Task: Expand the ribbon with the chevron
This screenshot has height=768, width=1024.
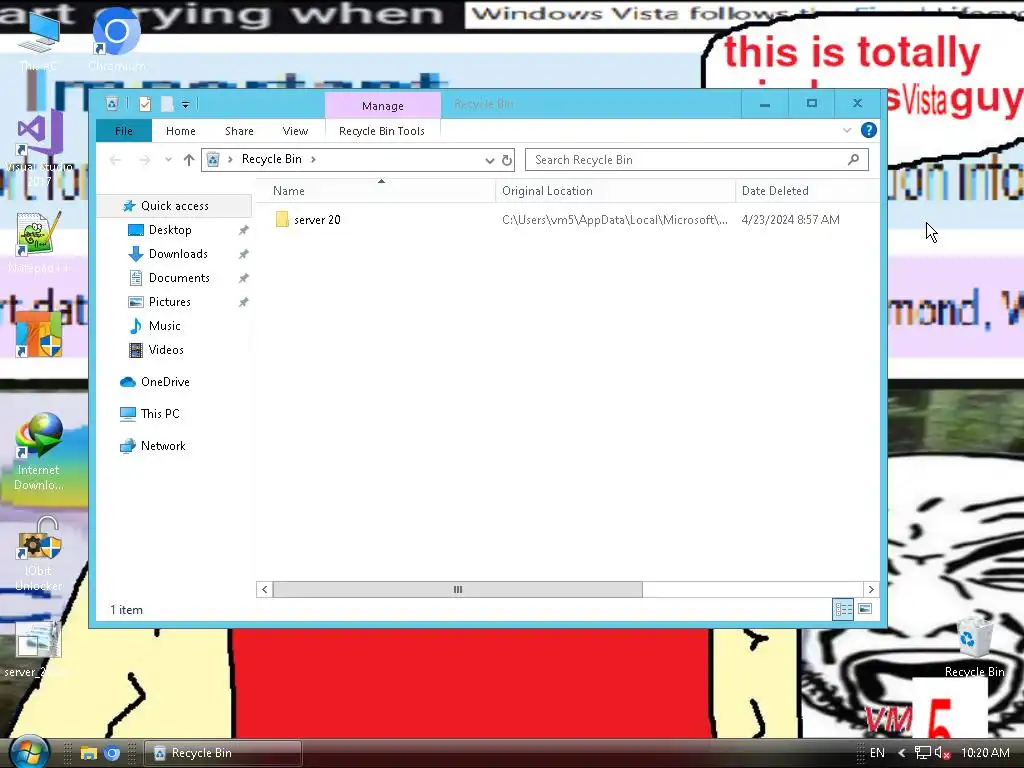Action: click(x=847, y=130)
